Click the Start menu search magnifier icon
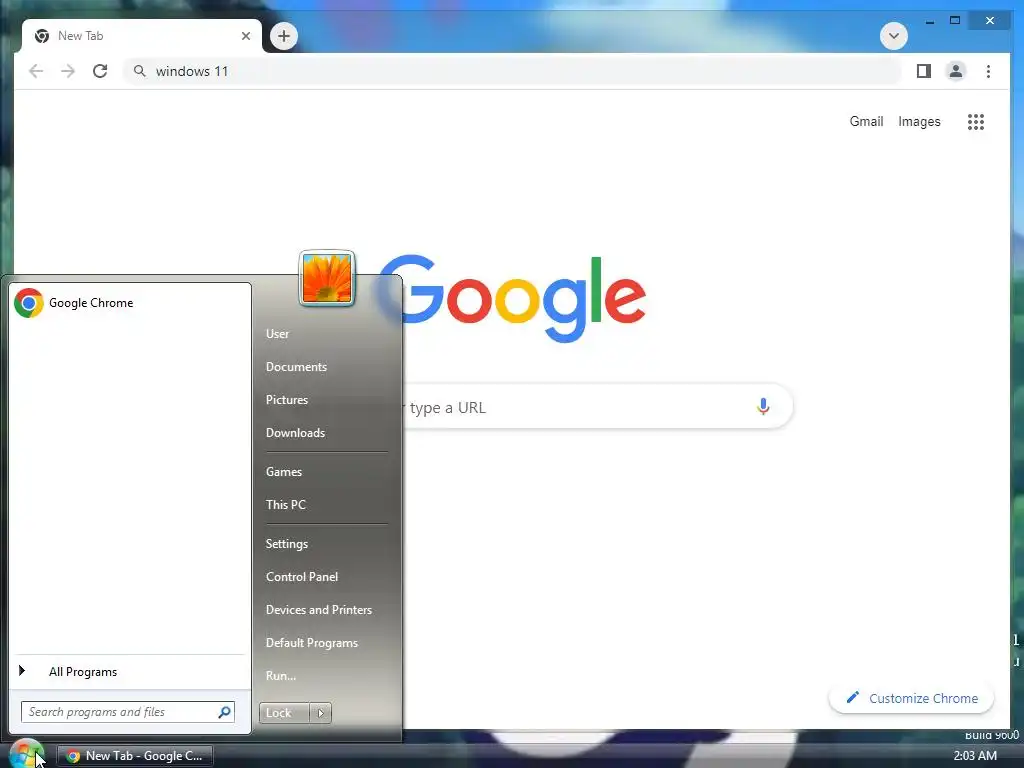This screenshot has height=768, width=1024. coord(224,712)
